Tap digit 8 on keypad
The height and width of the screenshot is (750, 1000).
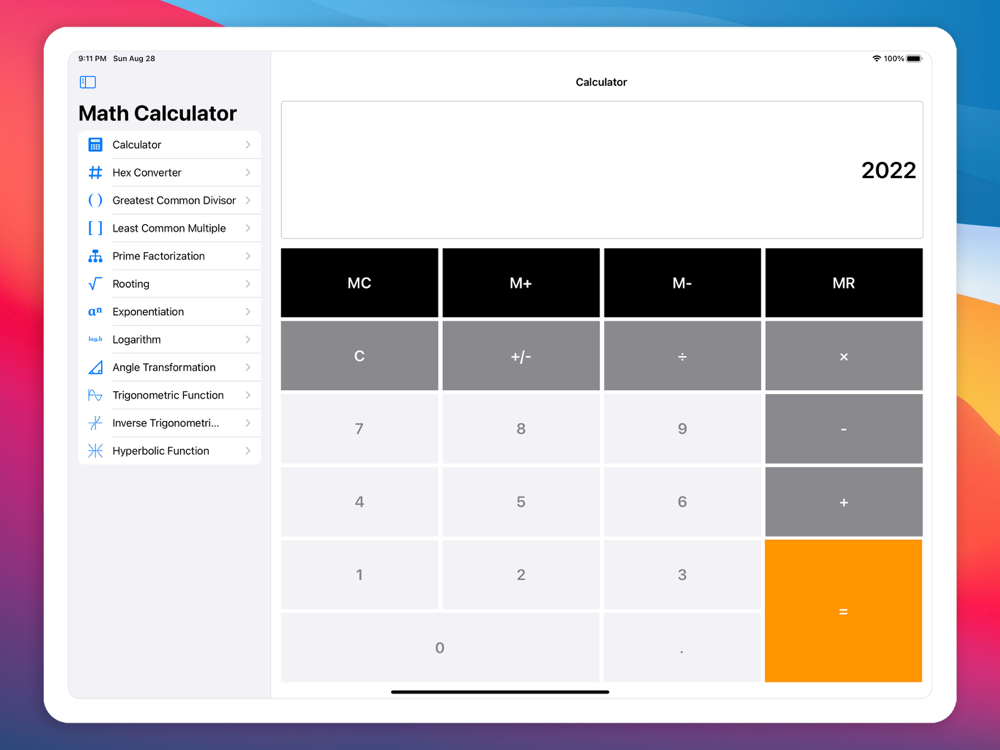pyautogui.click(x=521, y=429)
